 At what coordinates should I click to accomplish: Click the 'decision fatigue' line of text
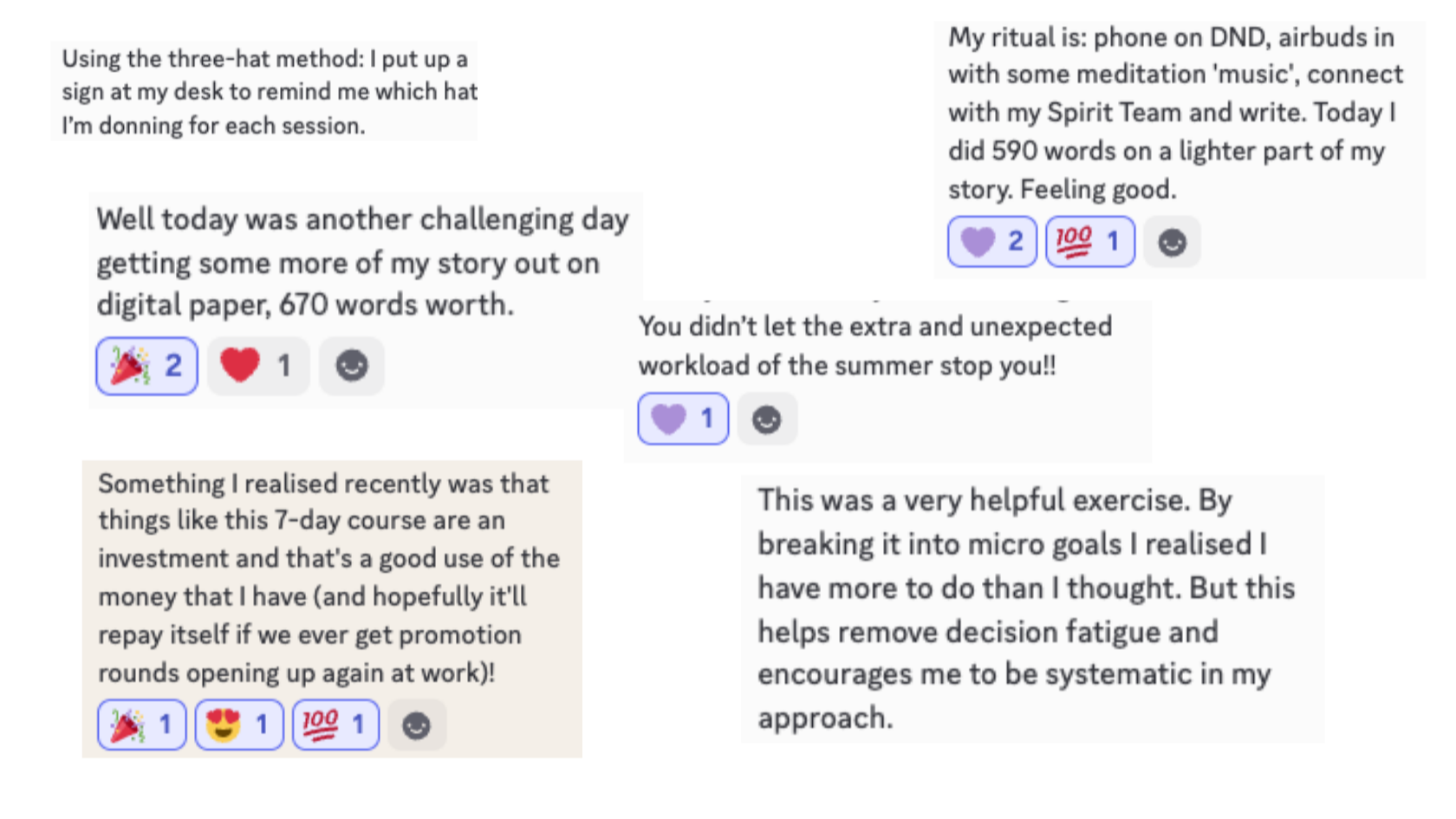click(x=988, y=632)
